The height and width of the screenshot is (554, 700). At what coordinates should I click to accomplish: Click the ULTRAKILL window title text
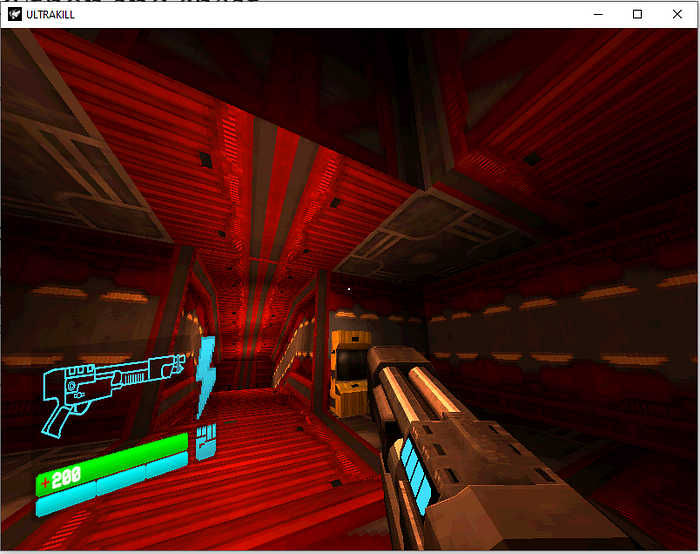[50, 15]
